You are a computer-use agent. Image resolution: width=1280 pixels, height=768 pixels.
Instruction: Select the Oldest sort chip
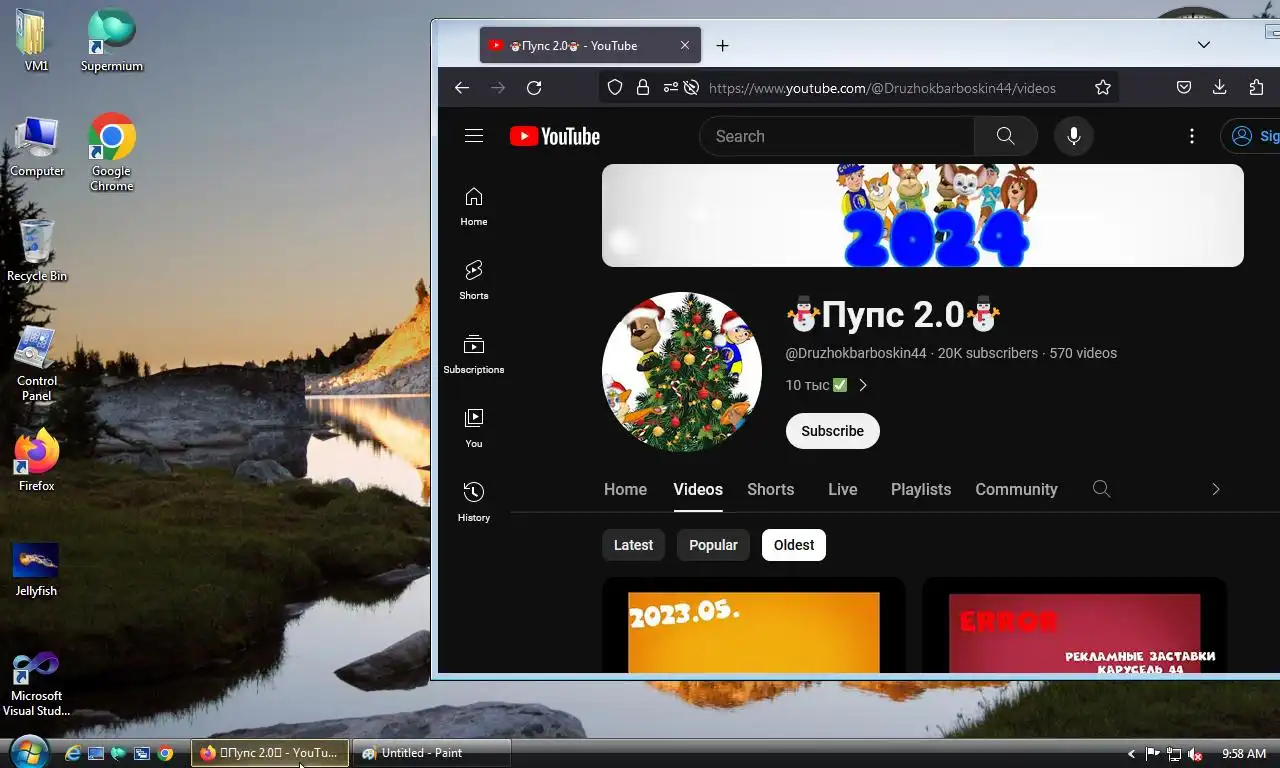tap(794, 545)
